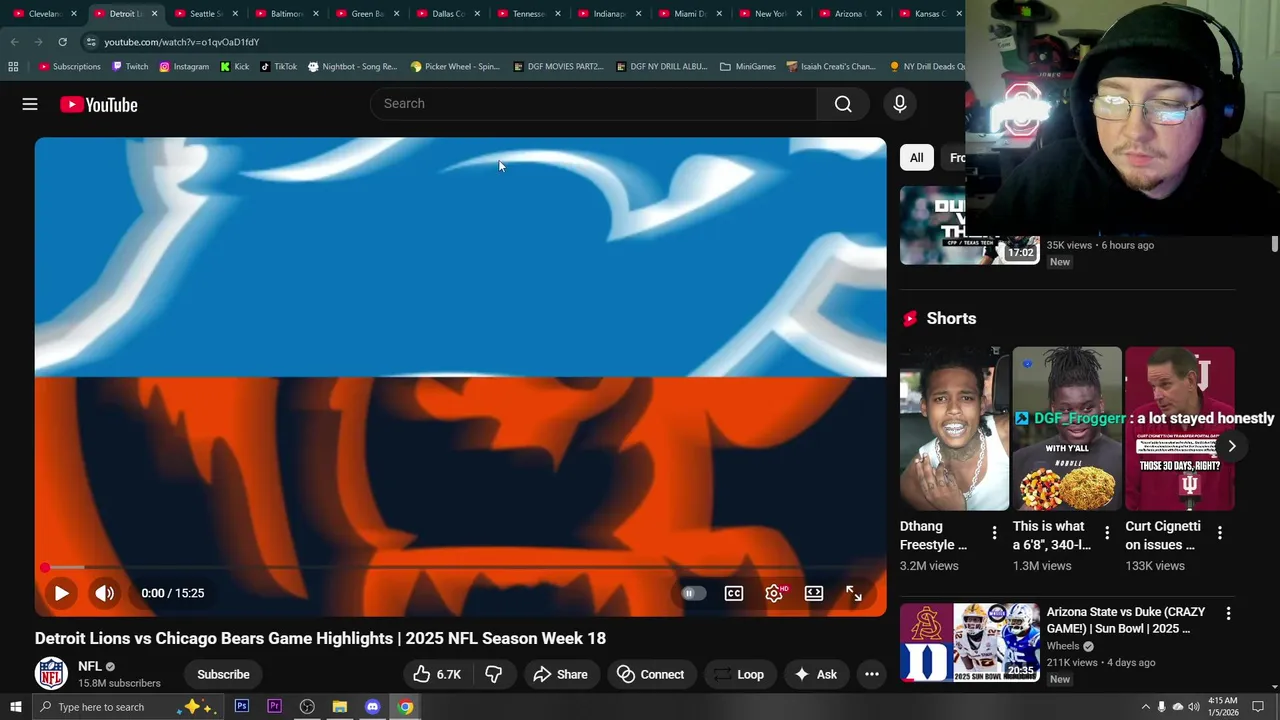This screenshot has width=1280, height=720.
Task: Play the Lions vs Bears video
Action: pos(61,593)
